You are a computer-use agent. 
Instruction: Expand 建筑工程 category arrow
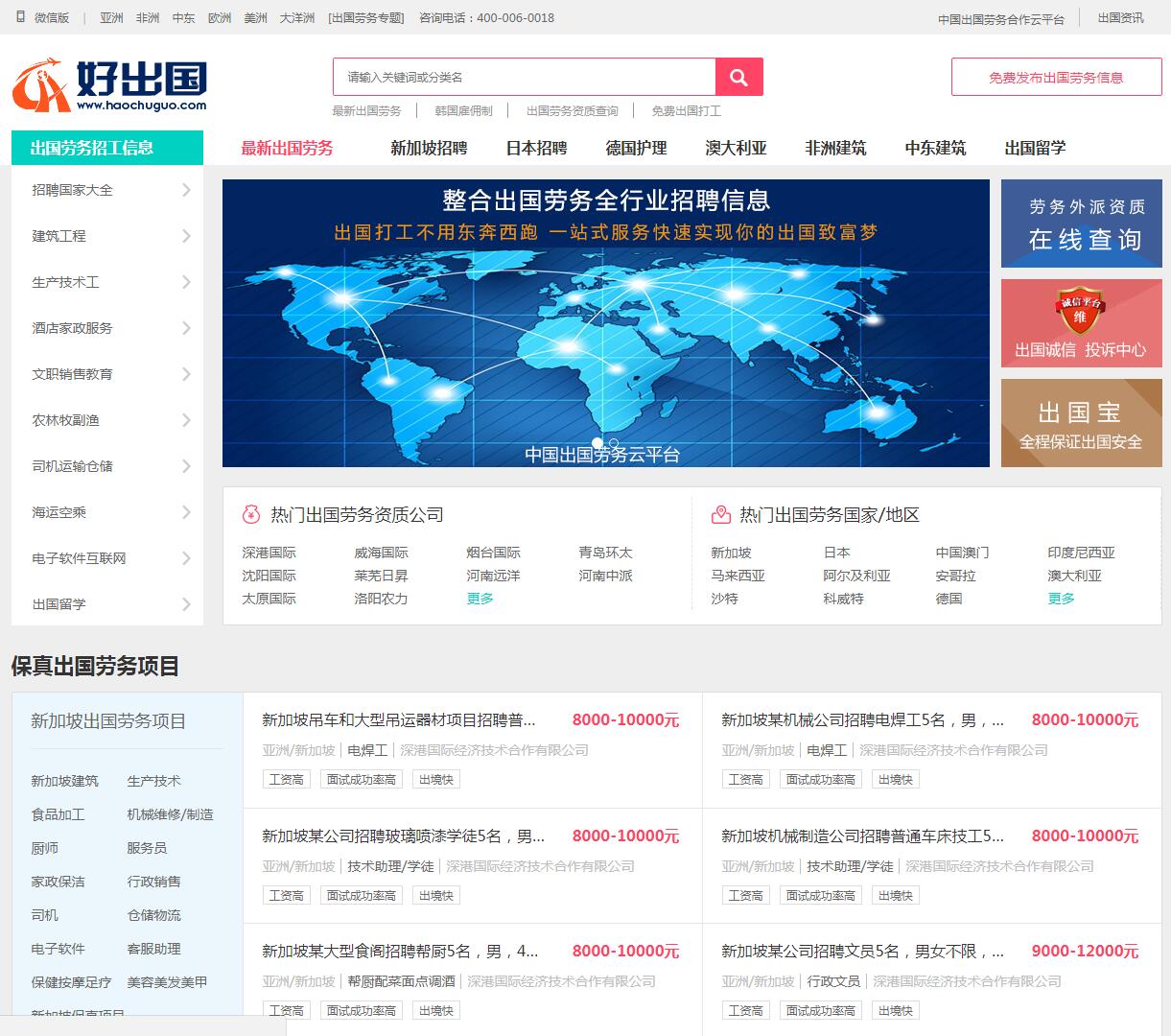tap(186, 236)
